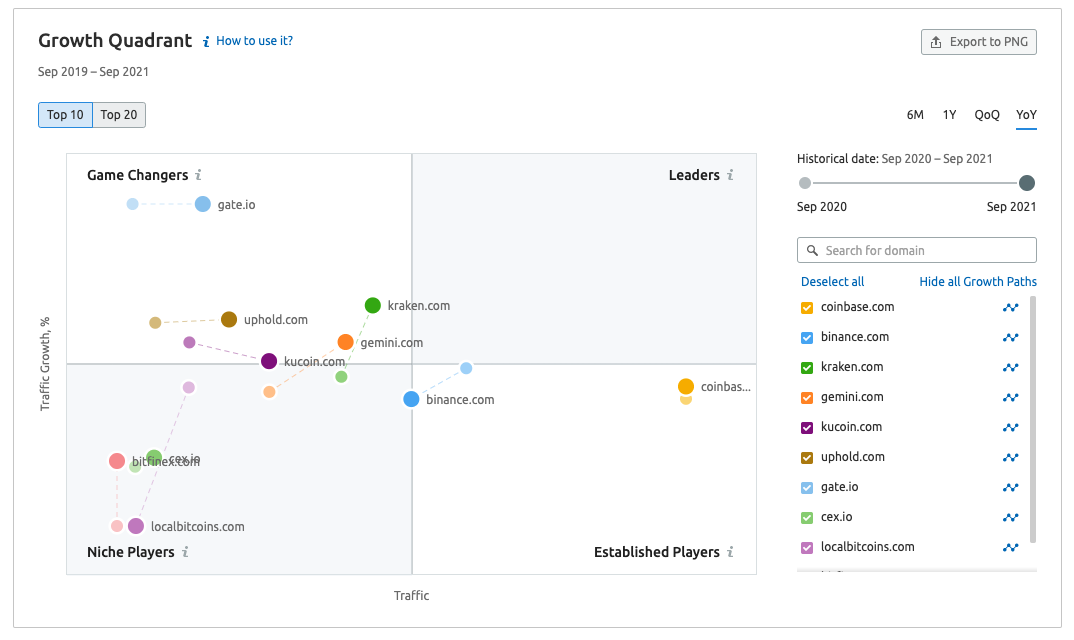Toggle growth path icon for kucoin.com
This screenshot has width=1074, height=640.
[x=1010, y=428]
